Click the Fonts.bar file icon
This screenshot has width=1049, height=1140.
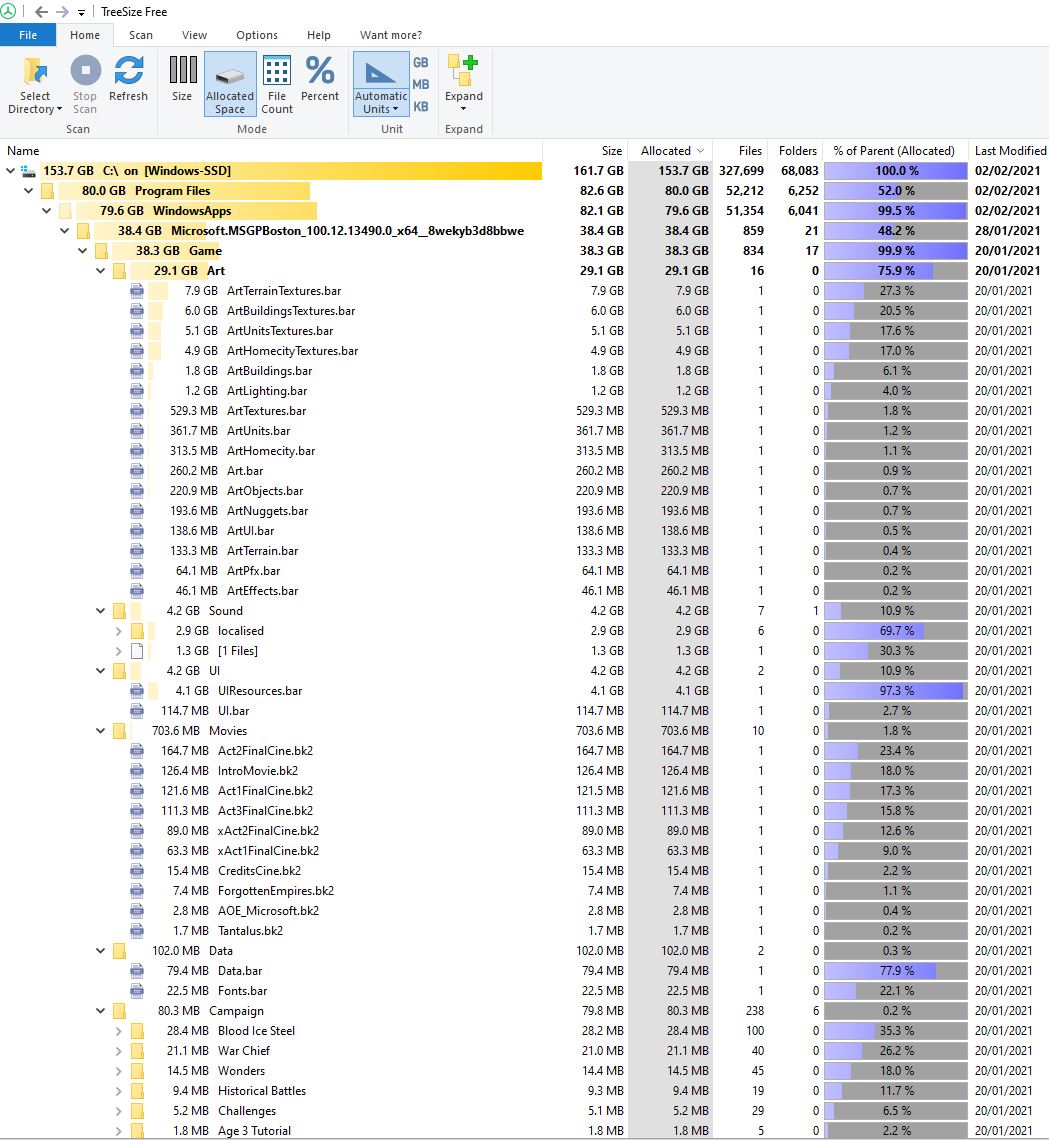coord(137,991)
